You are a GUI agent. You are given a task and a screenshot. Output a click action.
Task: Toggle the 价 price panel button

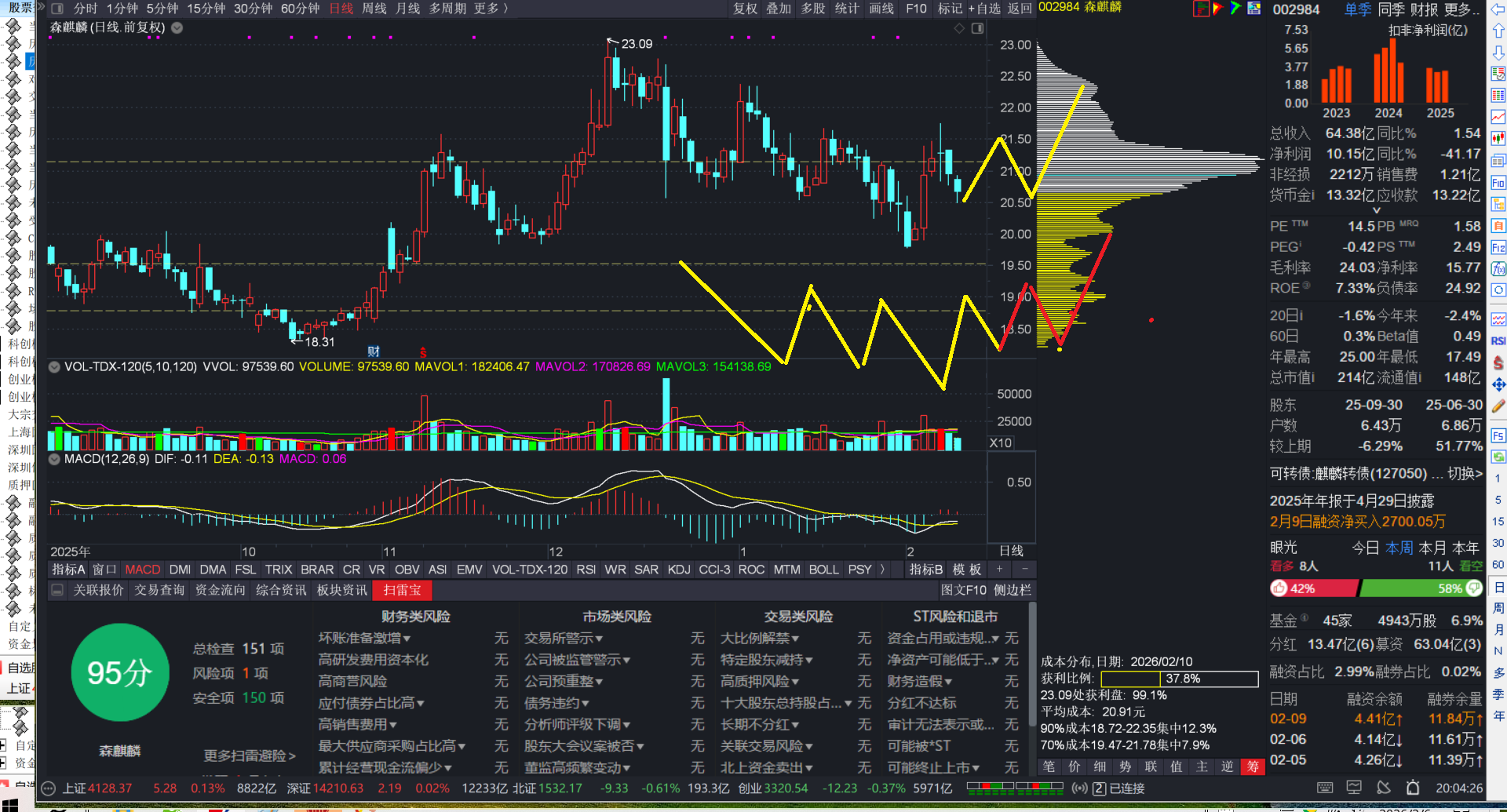pos(1075,766)
